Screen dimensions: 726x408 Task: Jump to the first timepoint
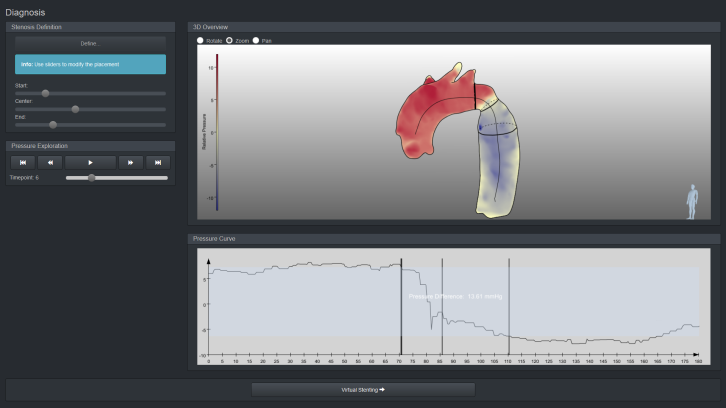(23, 161)
